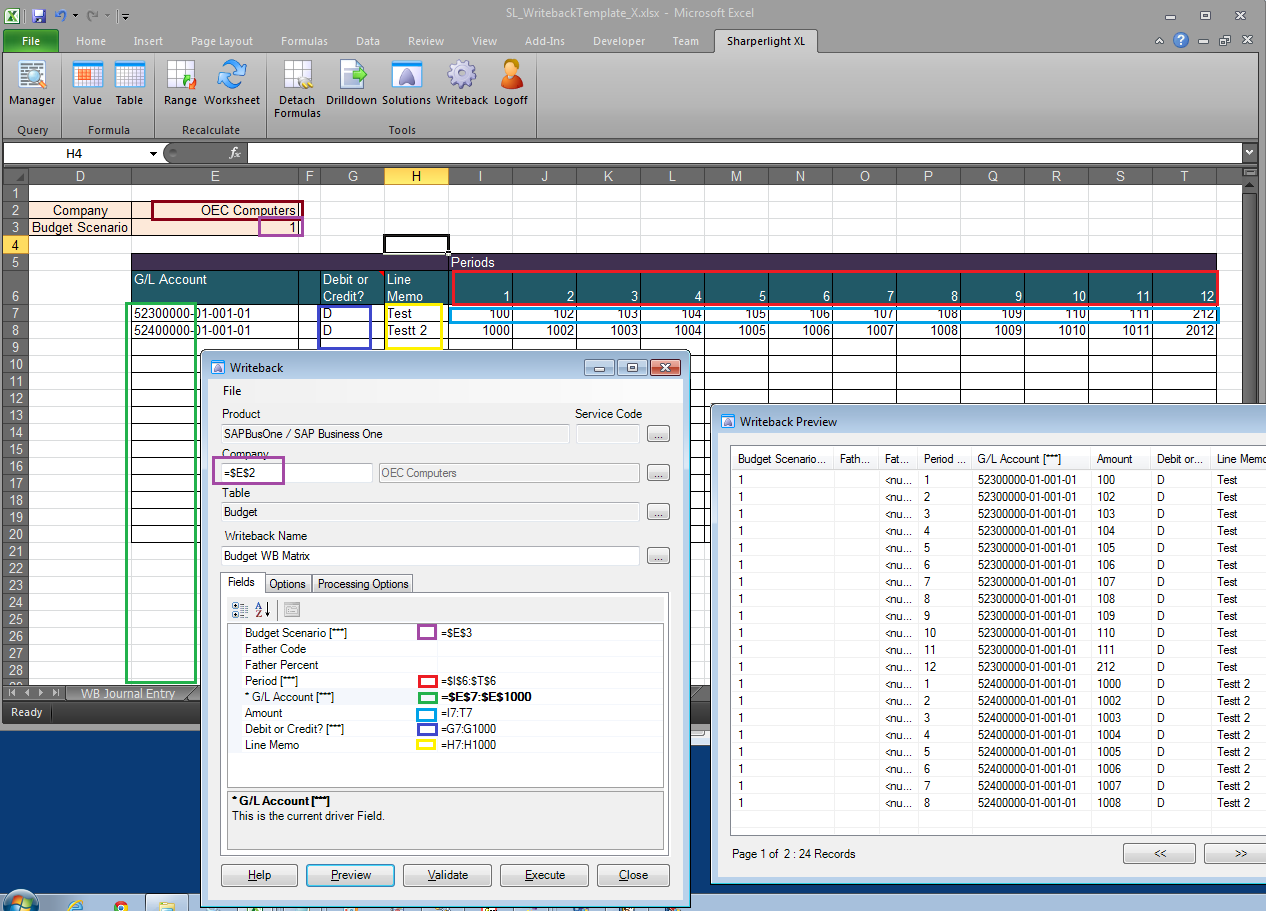This screenshot has width=1266, height=911.
Task: Click the fx insert function icon
Action: click(235, 153)
